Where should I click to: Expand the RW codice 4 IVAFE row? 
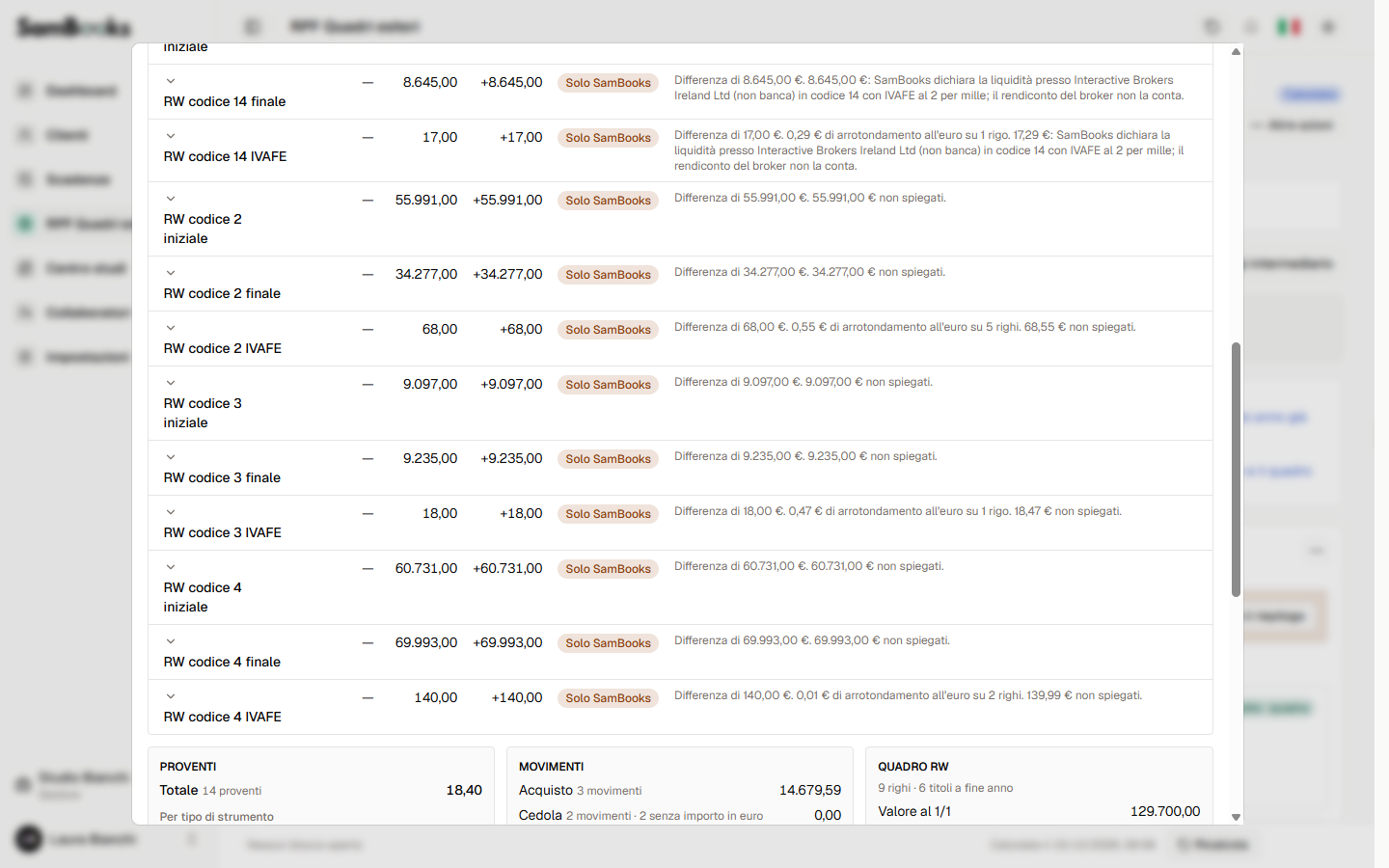pos(171,697)
